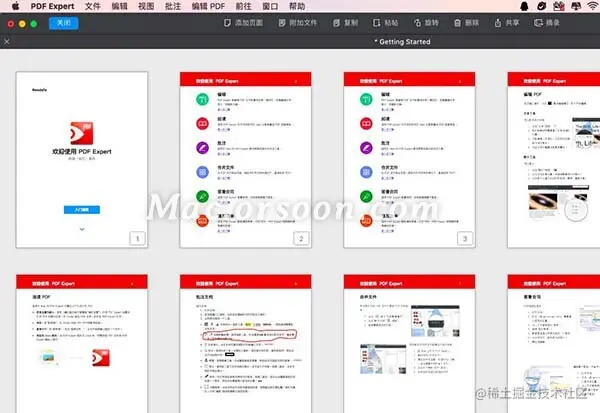
Task: Click the red Read icon on page 2
Action: [202, 123]
